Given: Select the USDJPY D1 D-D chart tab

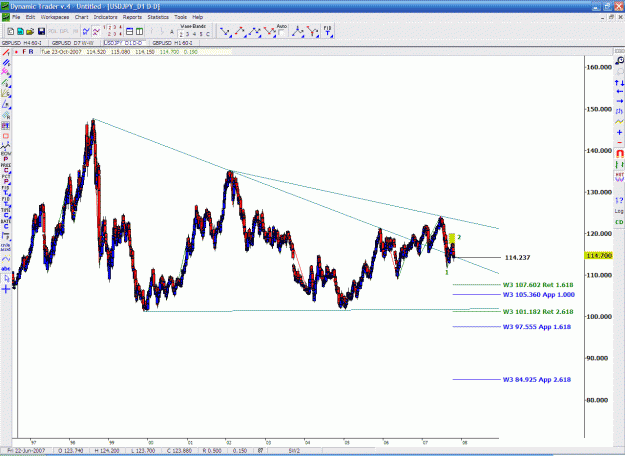Looking at the screenshot, I should click(x=123, y=43).
